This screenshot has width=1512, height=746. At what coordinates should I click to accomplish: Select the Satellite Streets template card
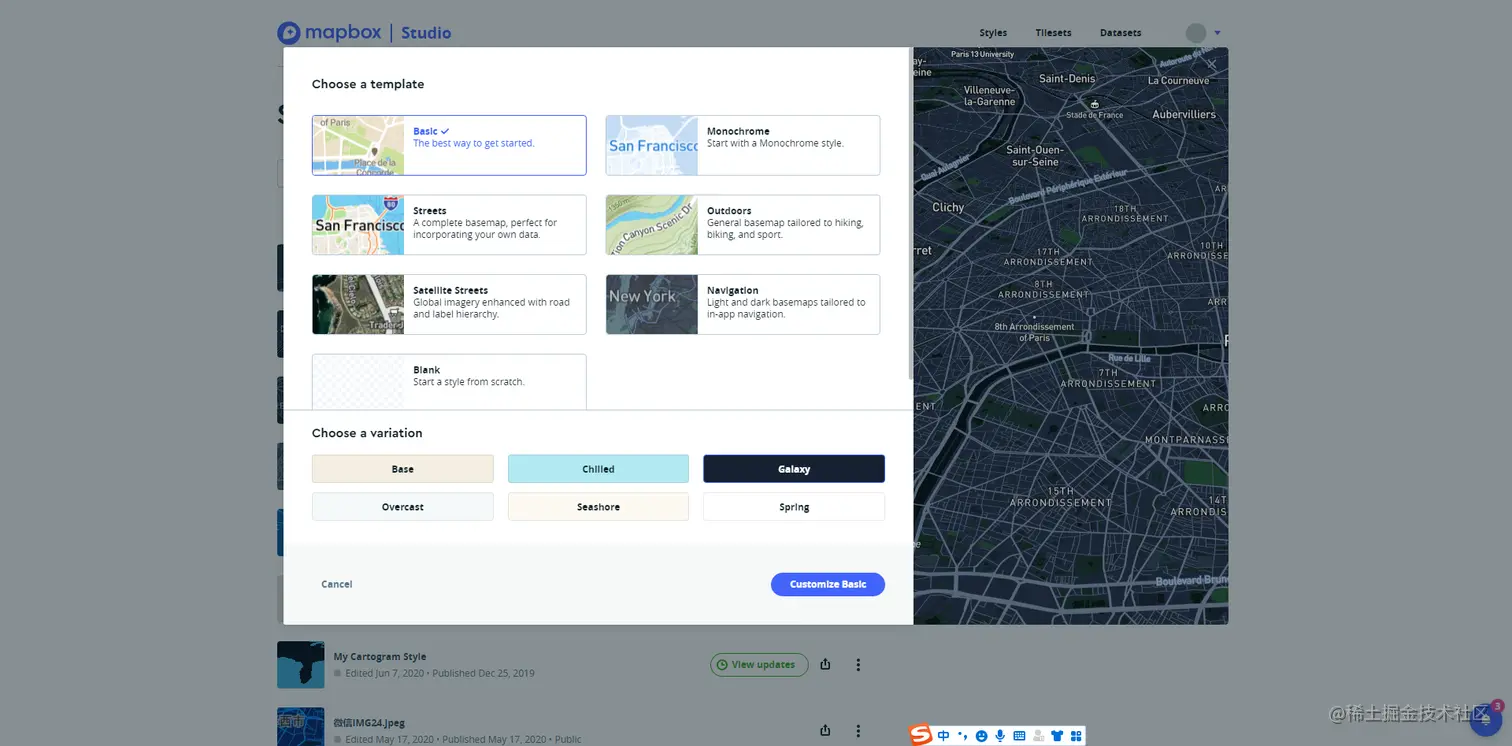click(449, 304)
